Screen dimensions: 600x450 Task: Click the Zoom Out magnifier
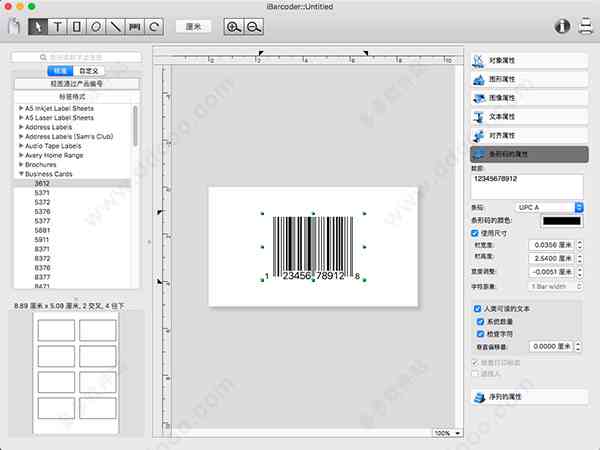pos(254,27)
